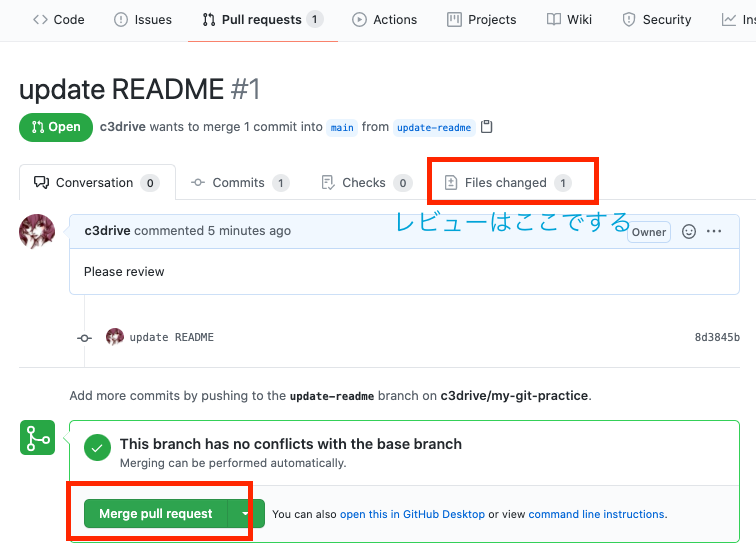This screenshot has height=556, width=756.
Task: Open the Security tab
Action: click(x=656, y=20)
